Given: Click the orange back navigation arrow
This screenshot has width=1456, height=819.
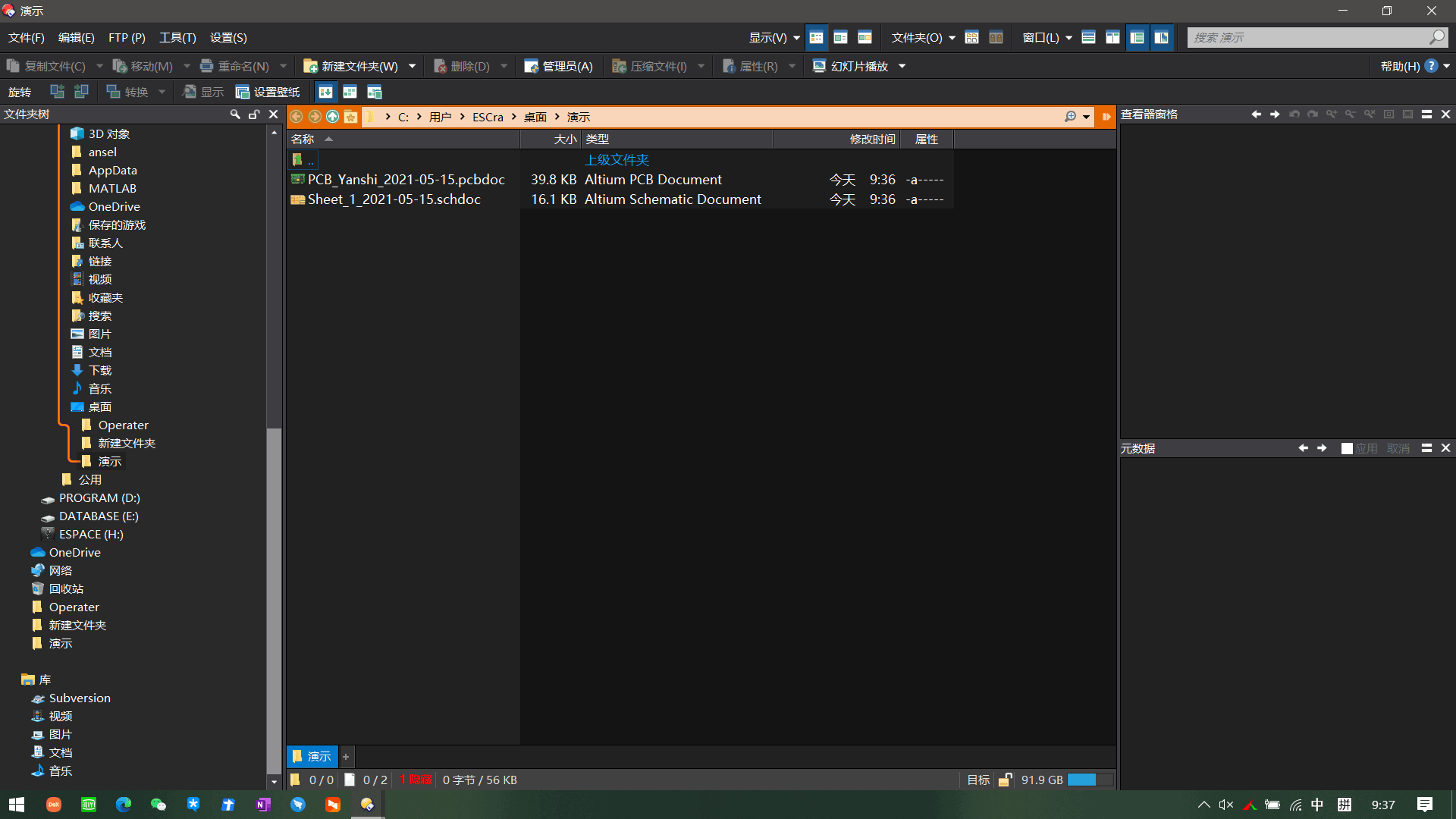Looking at the screenshot, I should 297,117.
